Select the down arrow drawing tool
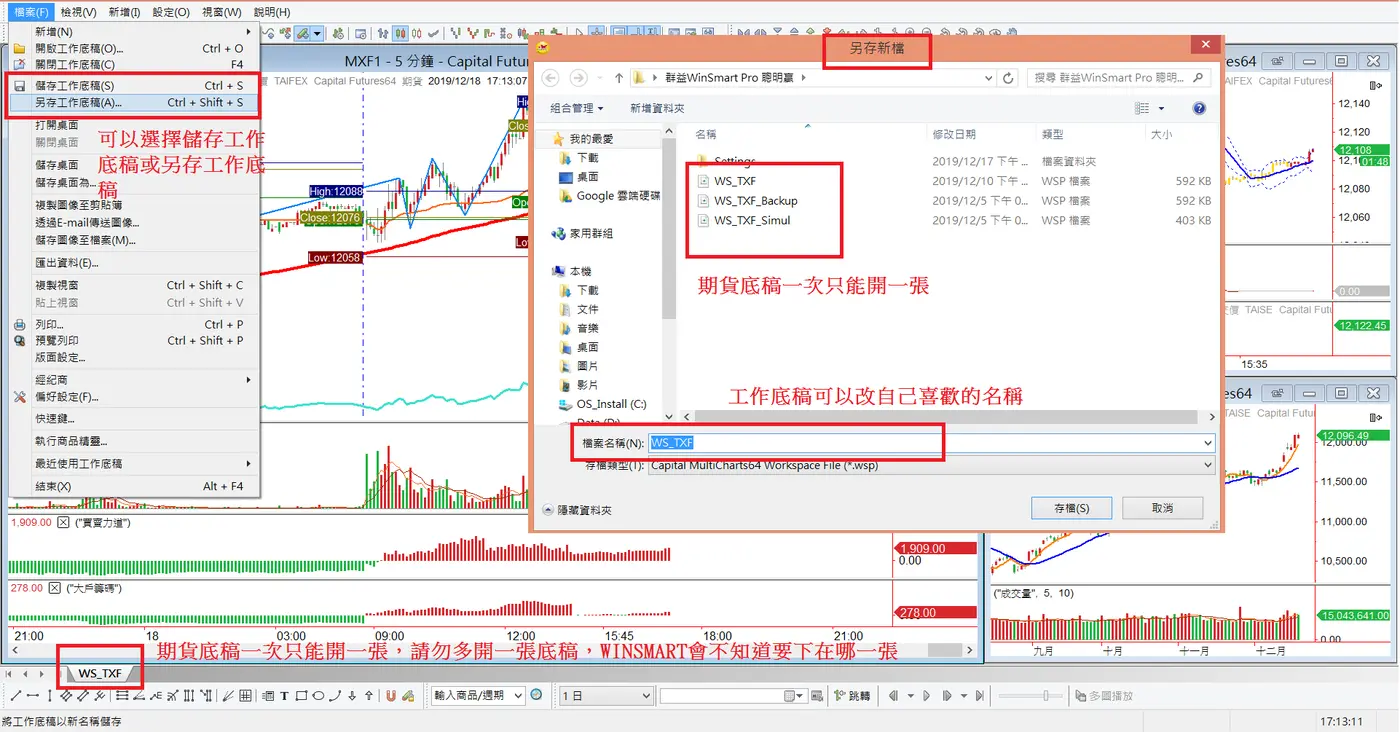Viewport: 1400px width, 732px height. pyautogui.click(x=352, y=696)
